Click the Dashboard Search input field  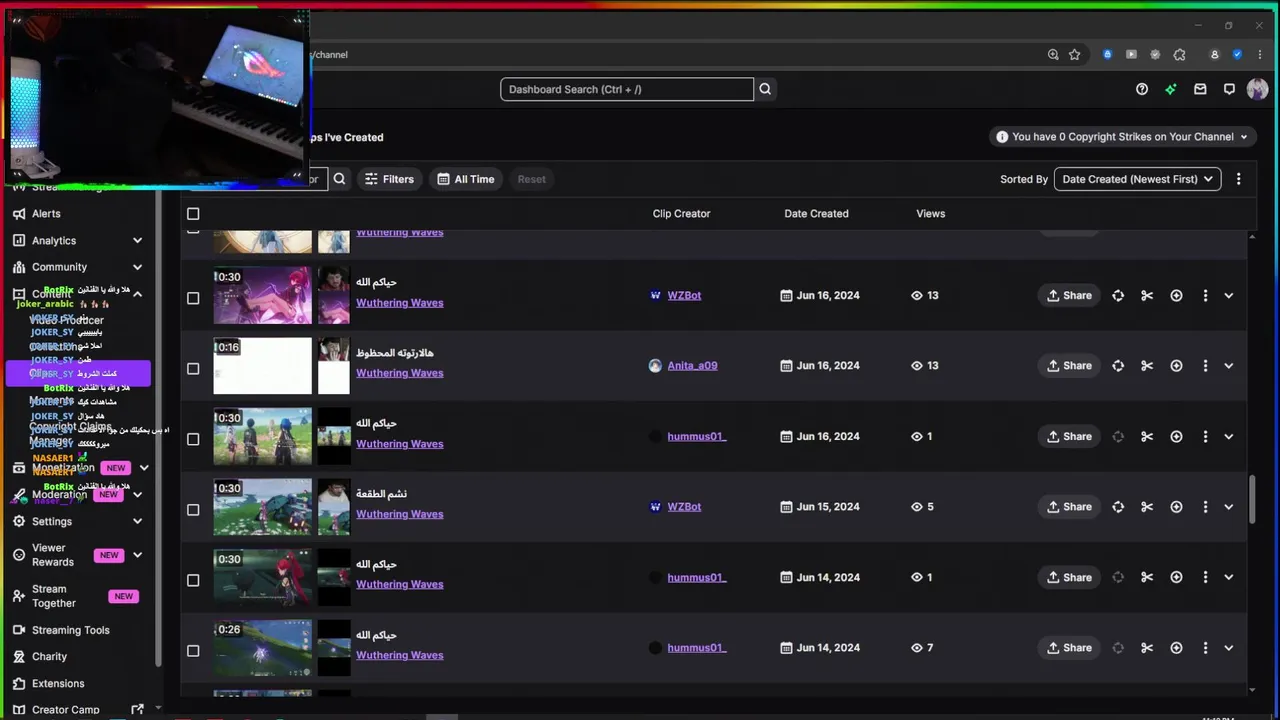(627, 89)
